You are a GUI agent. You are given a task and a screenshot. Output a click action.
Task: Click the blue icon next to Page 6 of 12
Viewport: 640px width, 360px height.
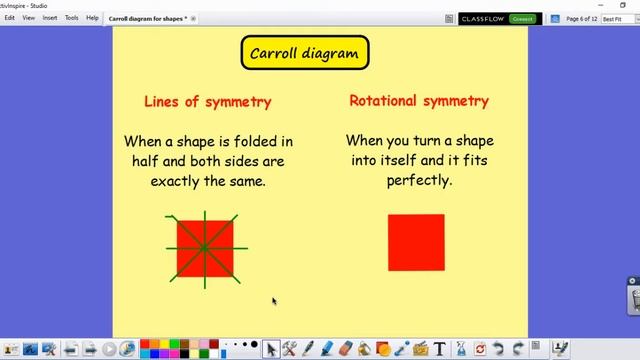[555, 19]
